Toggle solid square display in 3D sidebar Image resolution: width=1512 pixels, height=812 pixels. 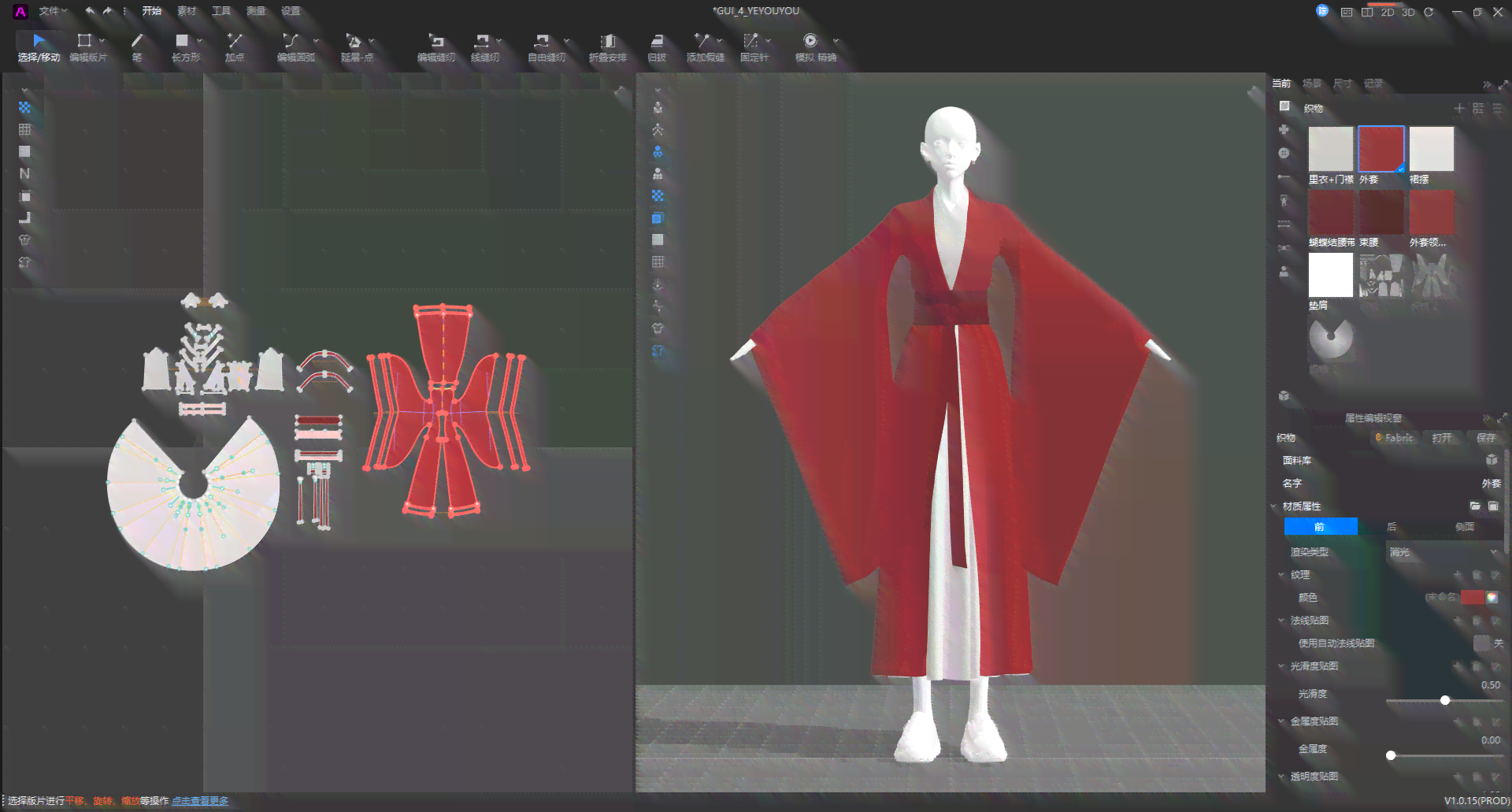[658, 239]
